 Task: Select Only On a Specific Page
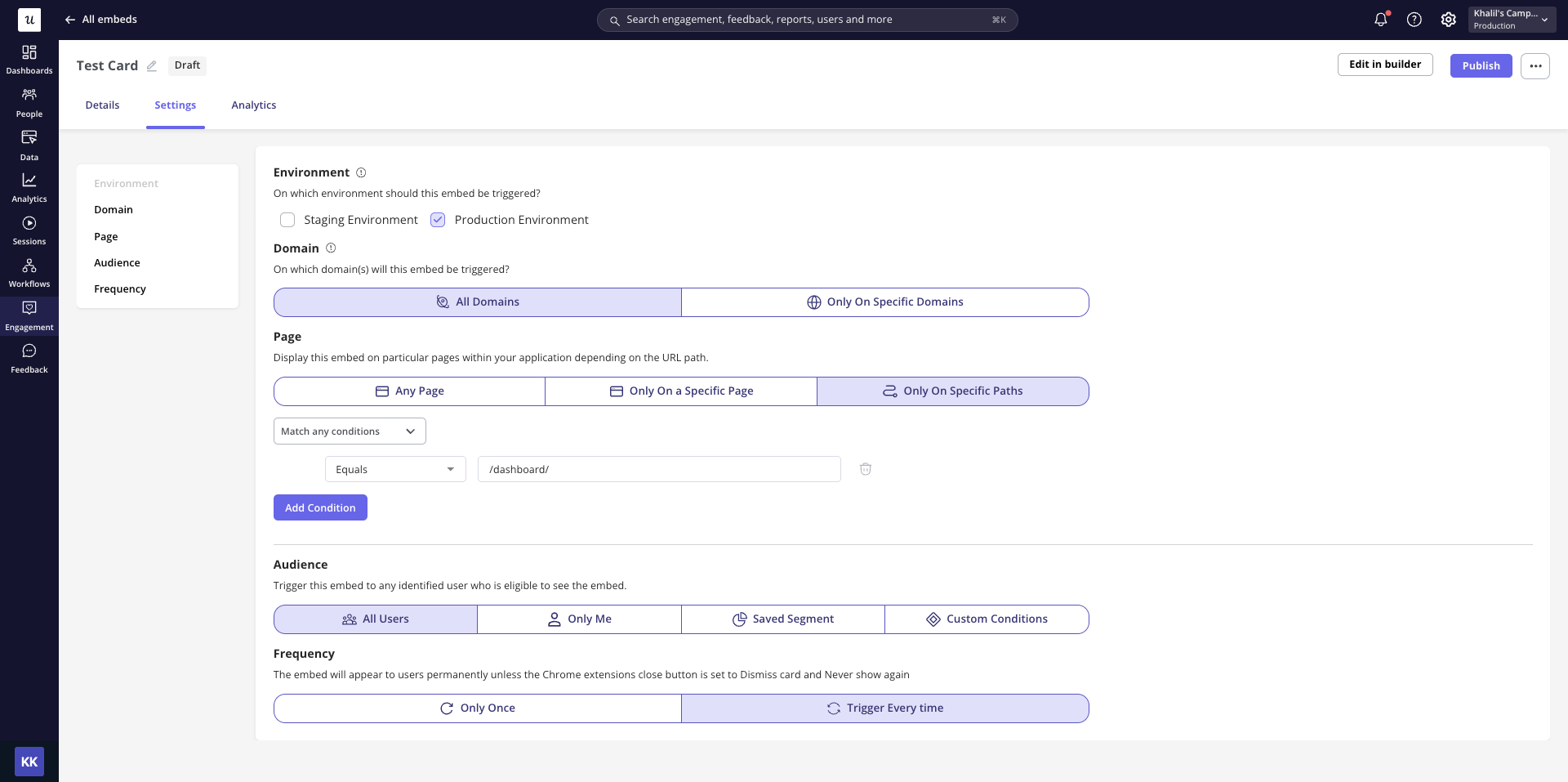tap(681, 391)
